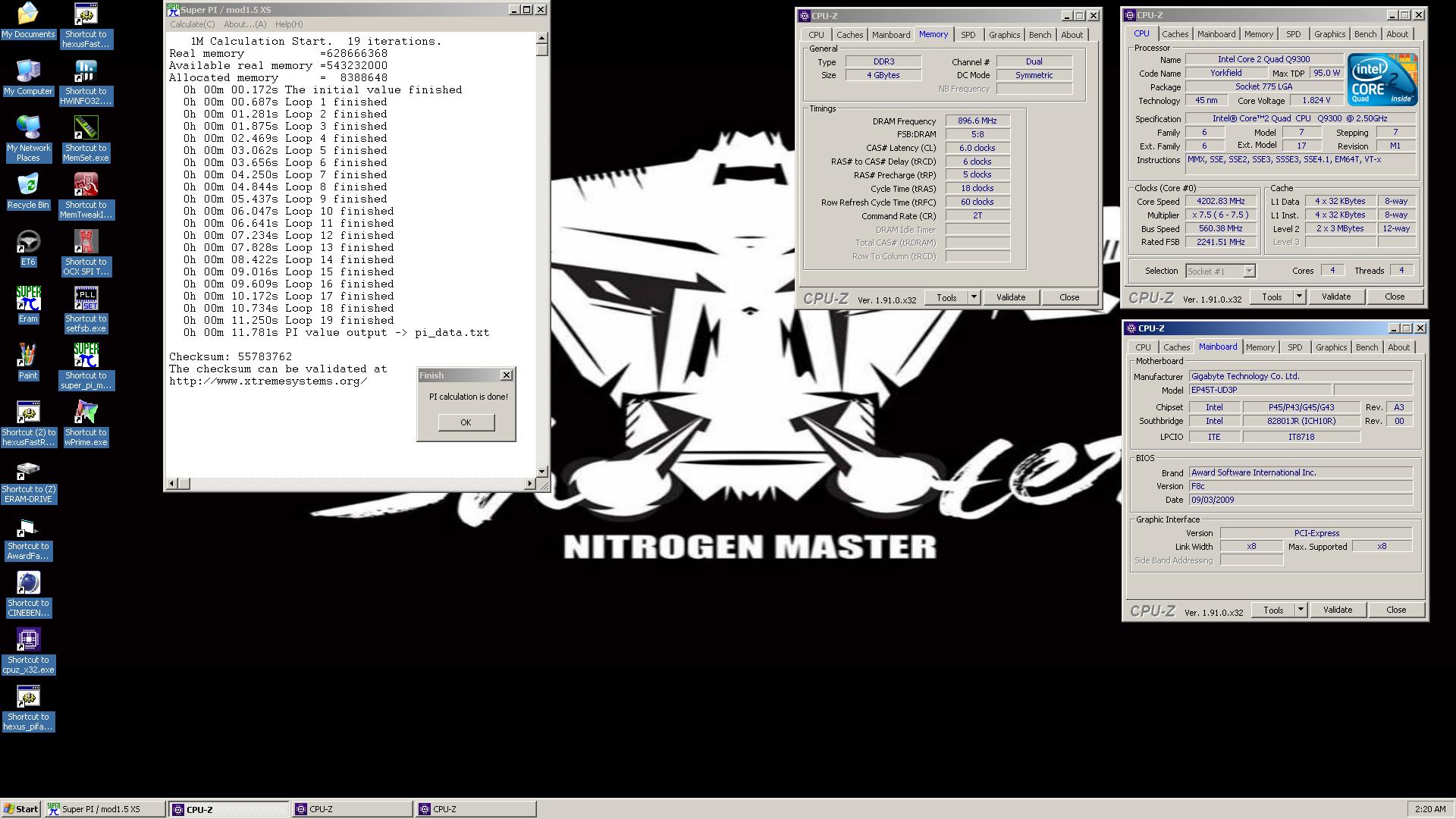The image size is (1456, 819).
Task: Click the Windows Start button
Action: (x=21, y=809)
